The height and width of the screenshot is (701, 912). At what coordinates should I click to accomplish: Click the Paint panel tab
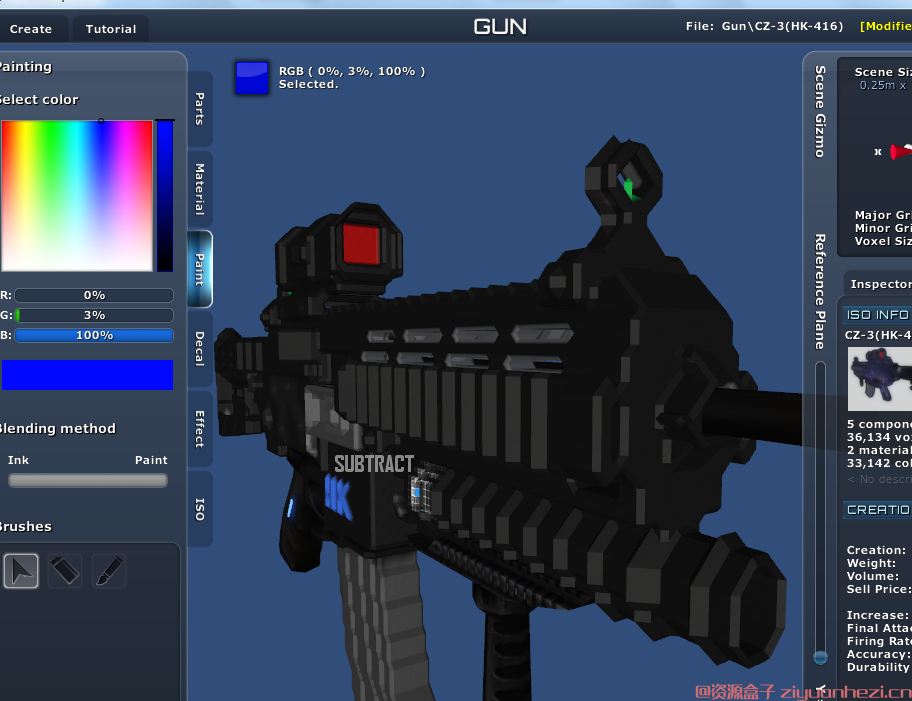click(x=199, y=268)
